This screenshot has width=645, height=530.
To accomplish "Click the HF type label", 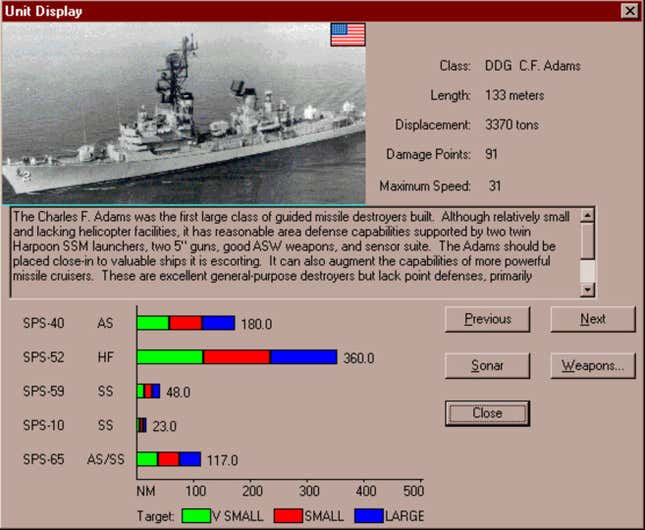I will click(x=106, y=357).
